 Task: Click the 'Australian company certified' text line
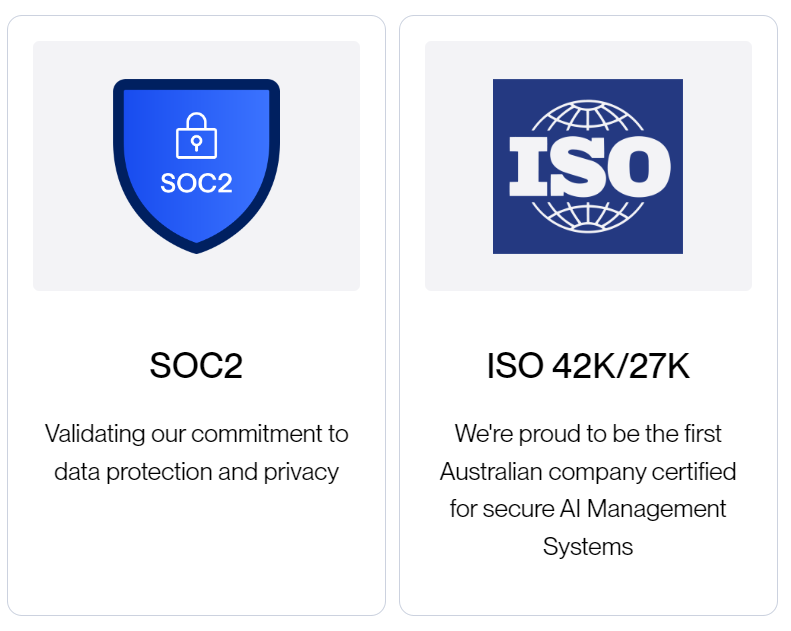click(x=588, y=472)
